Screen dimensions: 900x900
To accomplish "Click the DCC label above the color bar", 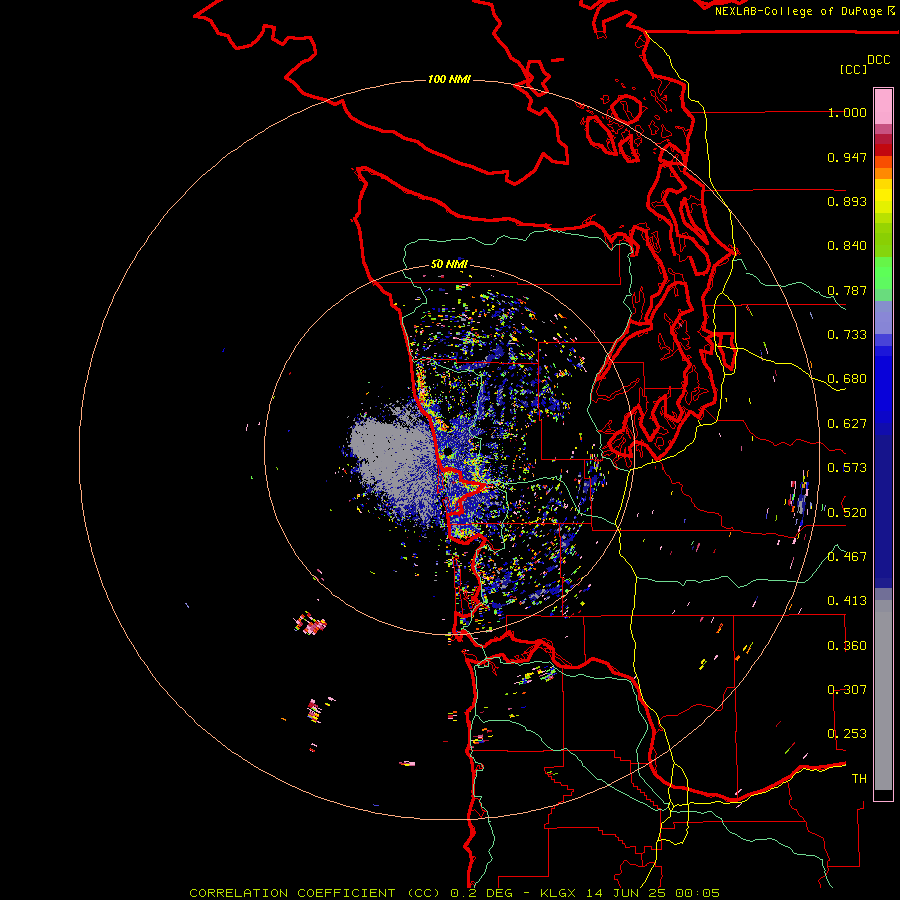I will click(879, 60).
